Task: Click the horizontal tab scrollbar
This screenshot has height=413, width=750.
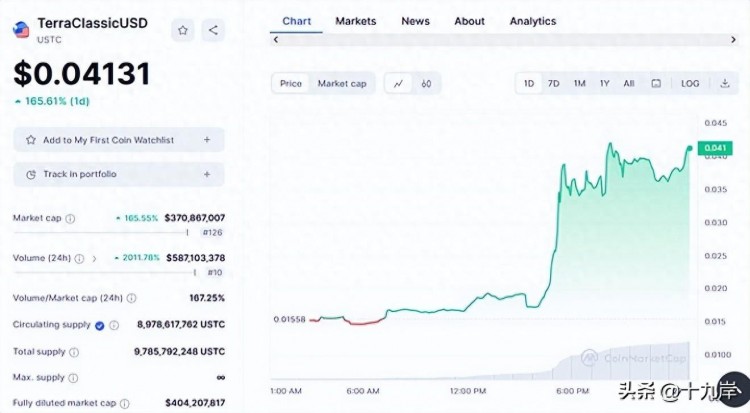Action: pos(505,40)
